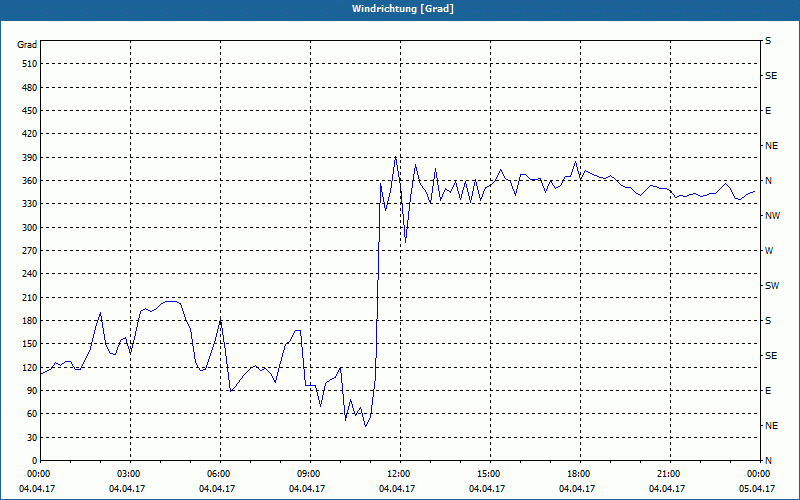Click the upper NE compass label near 420
Screen dimensions: 800x500
coord(771,146)
